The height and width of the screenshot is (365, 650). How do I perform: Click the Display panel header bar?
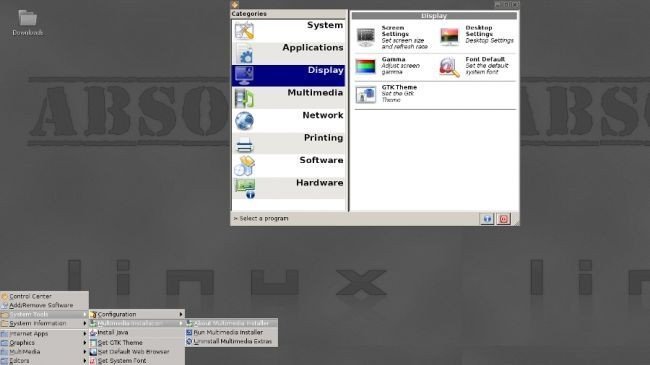point(434,16)
